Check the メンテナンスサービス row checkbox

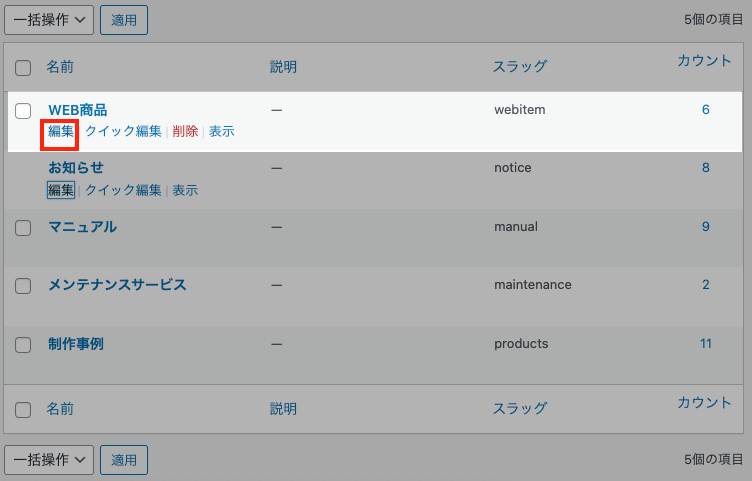[23, 286]
